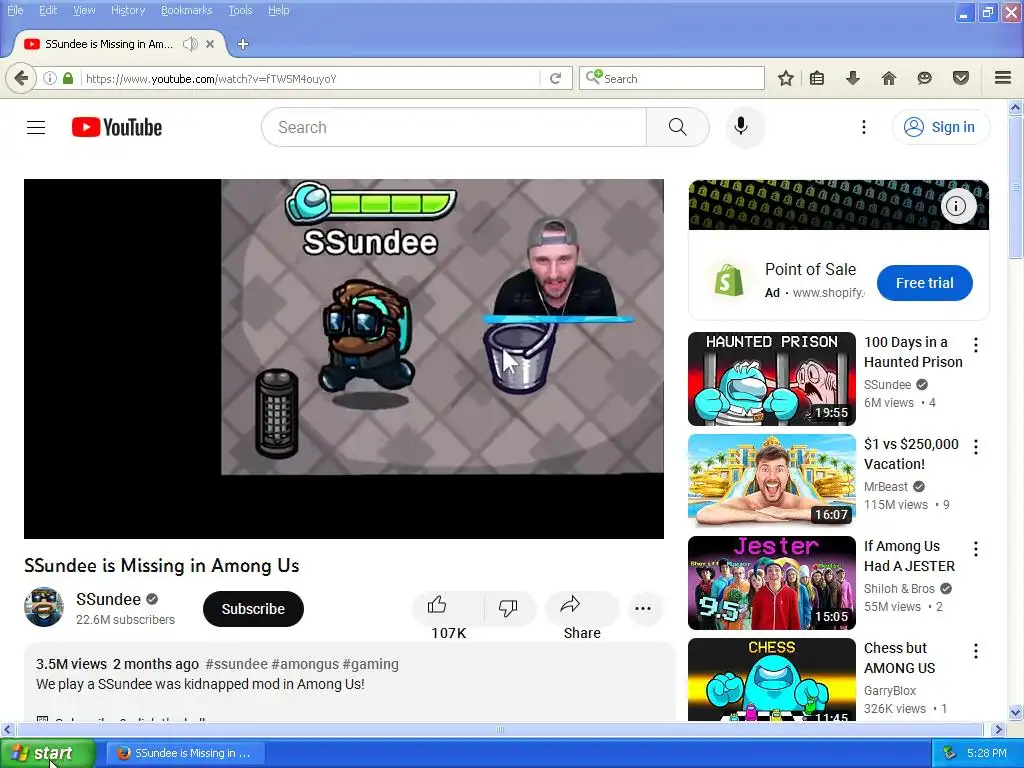Bookmark this page with the star icon
1024x768 pixels.
click(786, 78)
